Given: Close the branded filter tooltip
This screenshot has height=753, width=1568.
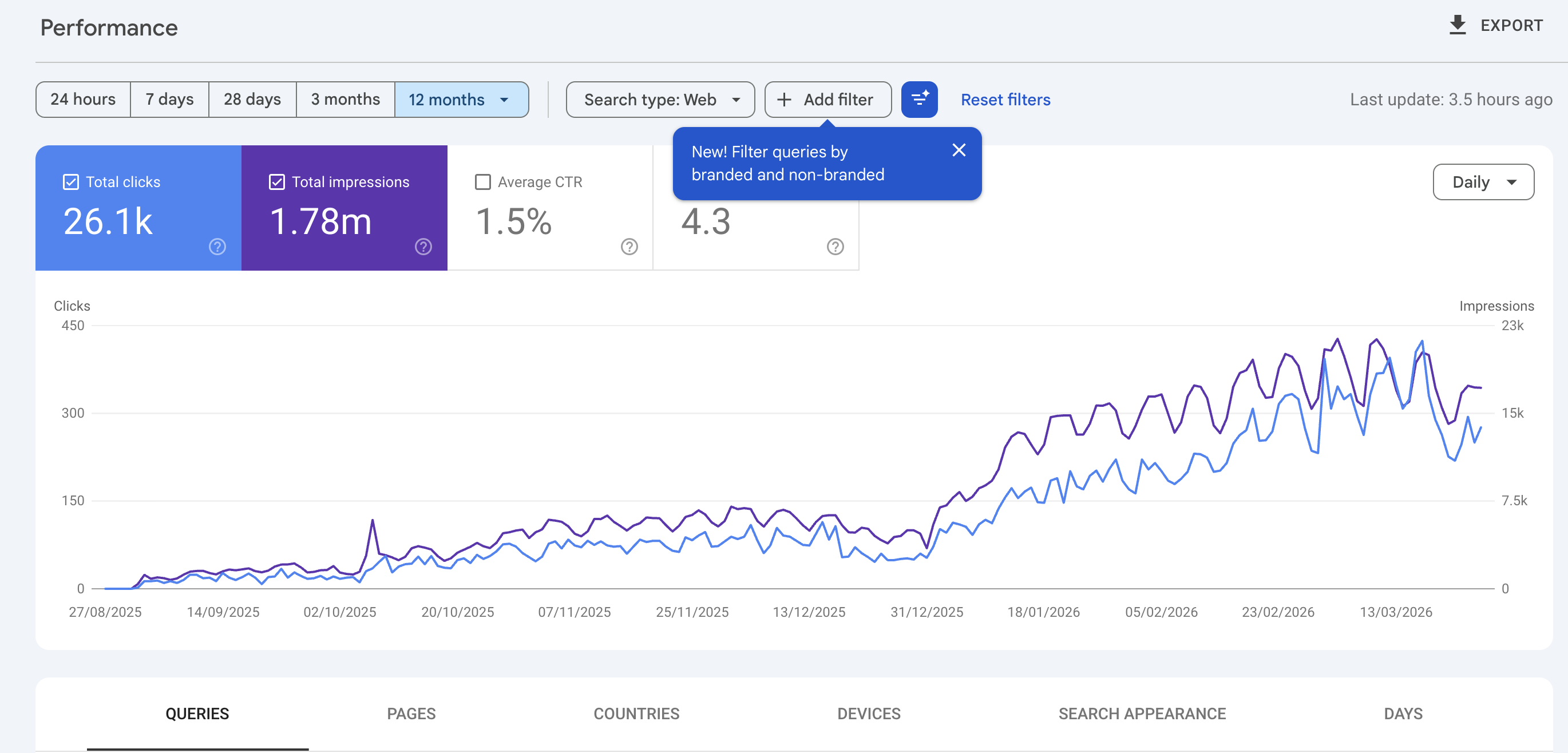Looking at the screenshot, I should coord(959,150).
